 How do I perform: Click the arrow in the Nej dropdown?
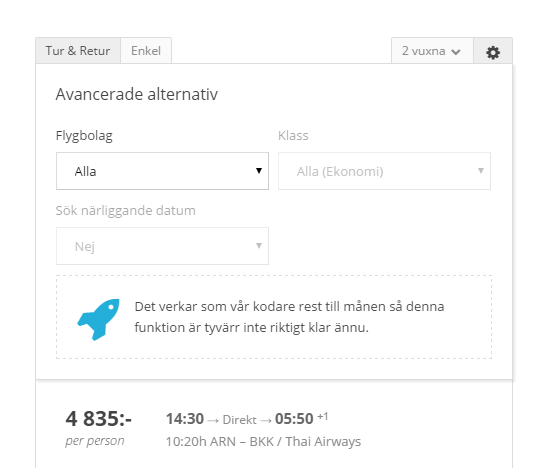(x=259, y=246)
